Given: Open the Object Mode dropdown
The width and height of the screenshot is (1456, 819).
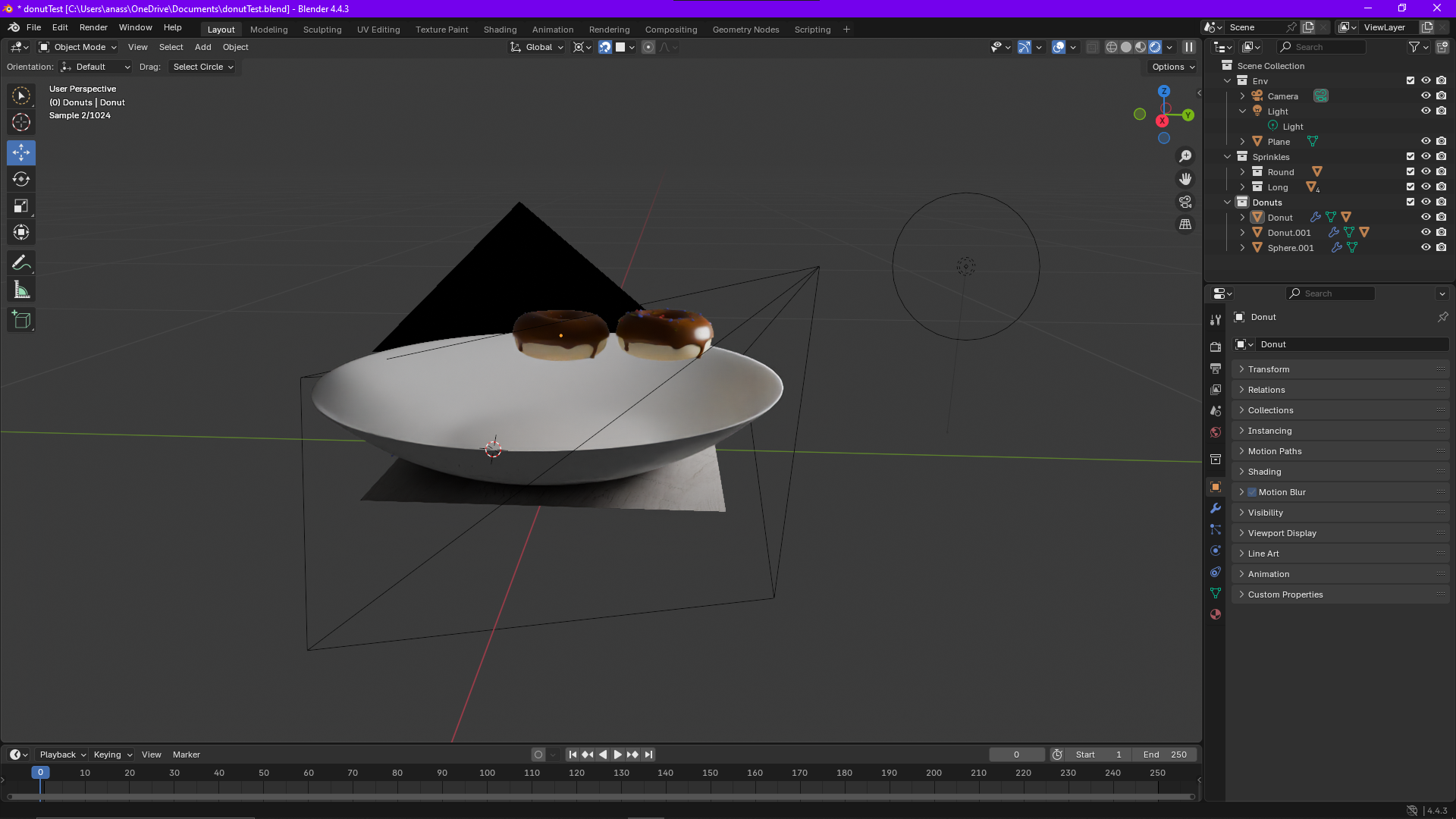Looking at the screenshot, I should point(77,47).
